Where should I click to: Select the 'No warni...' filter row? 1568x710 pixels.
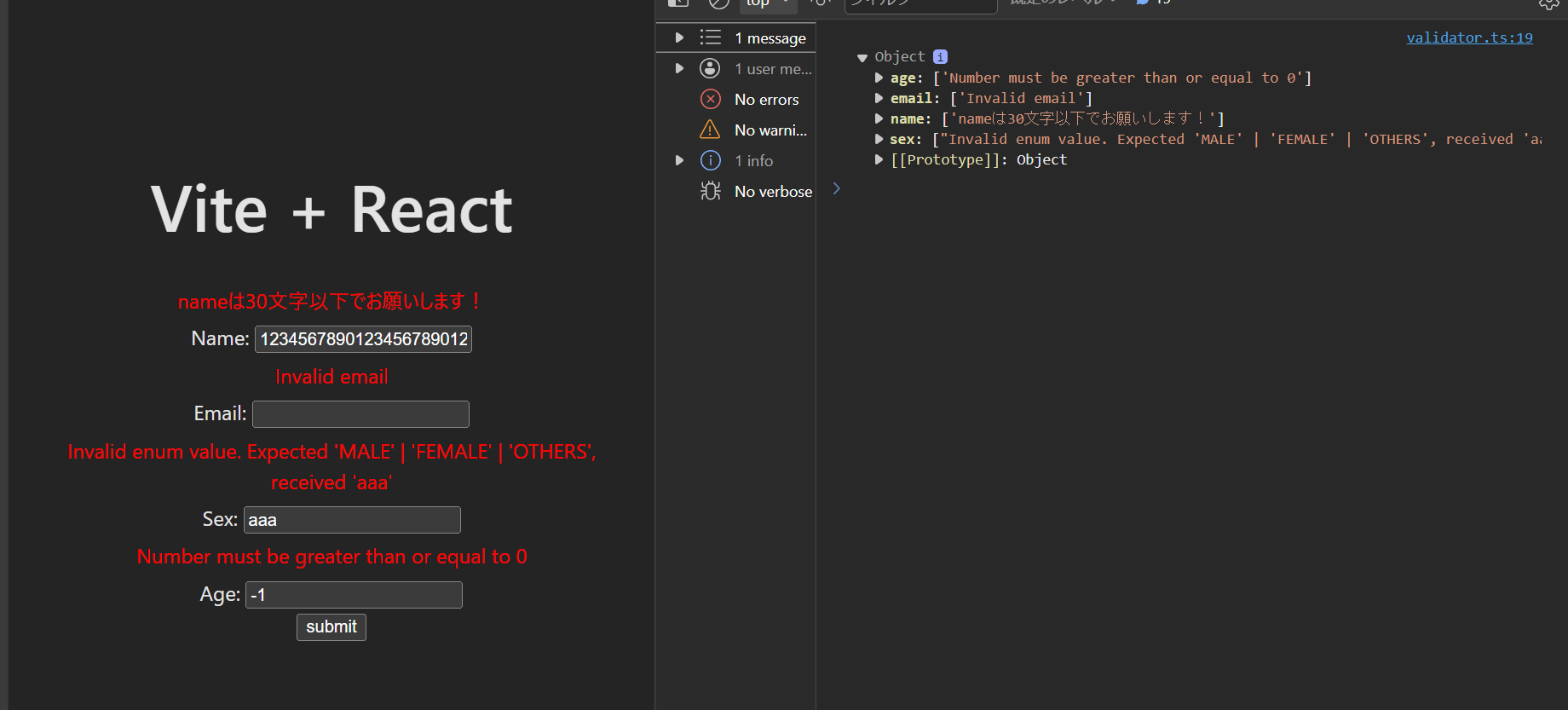[x=736, y=130]
